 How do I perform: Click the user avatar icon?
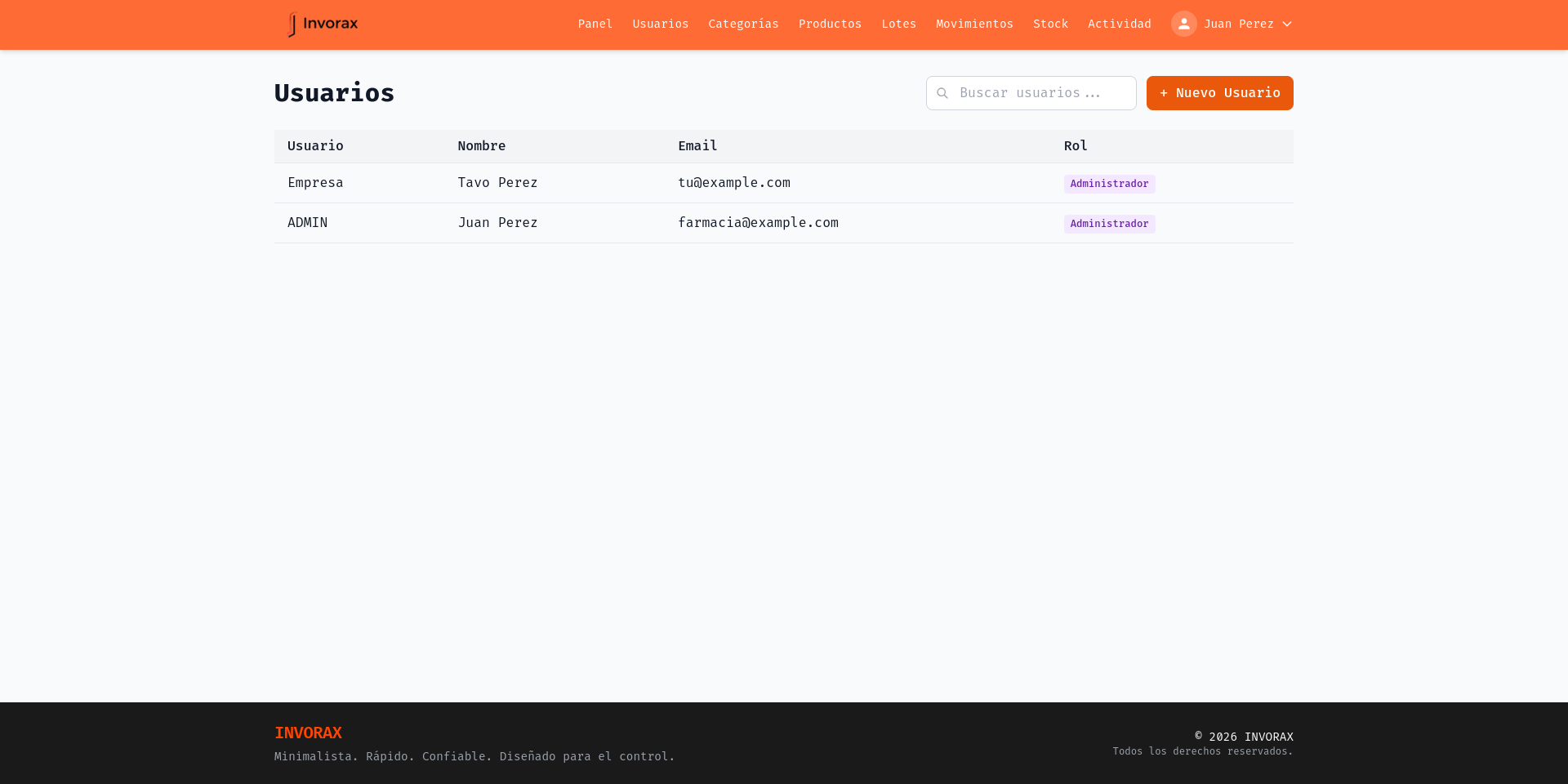coord(1183,24)
